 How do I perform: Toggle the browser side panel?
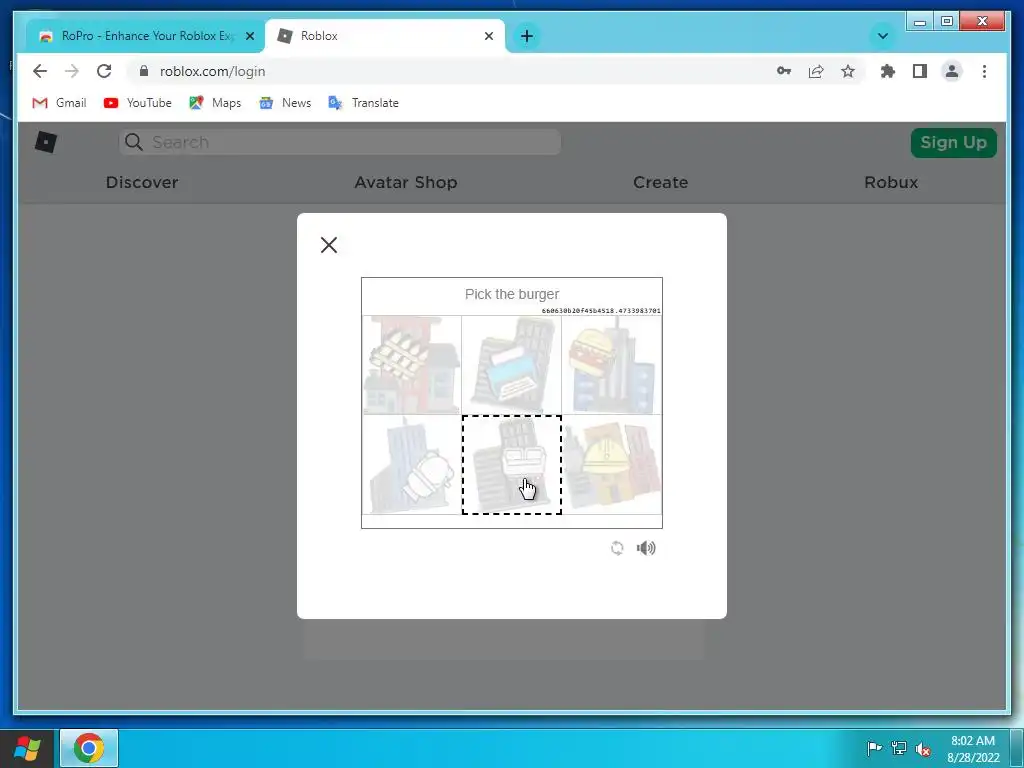pyautogui.click(x=920, y=71)
